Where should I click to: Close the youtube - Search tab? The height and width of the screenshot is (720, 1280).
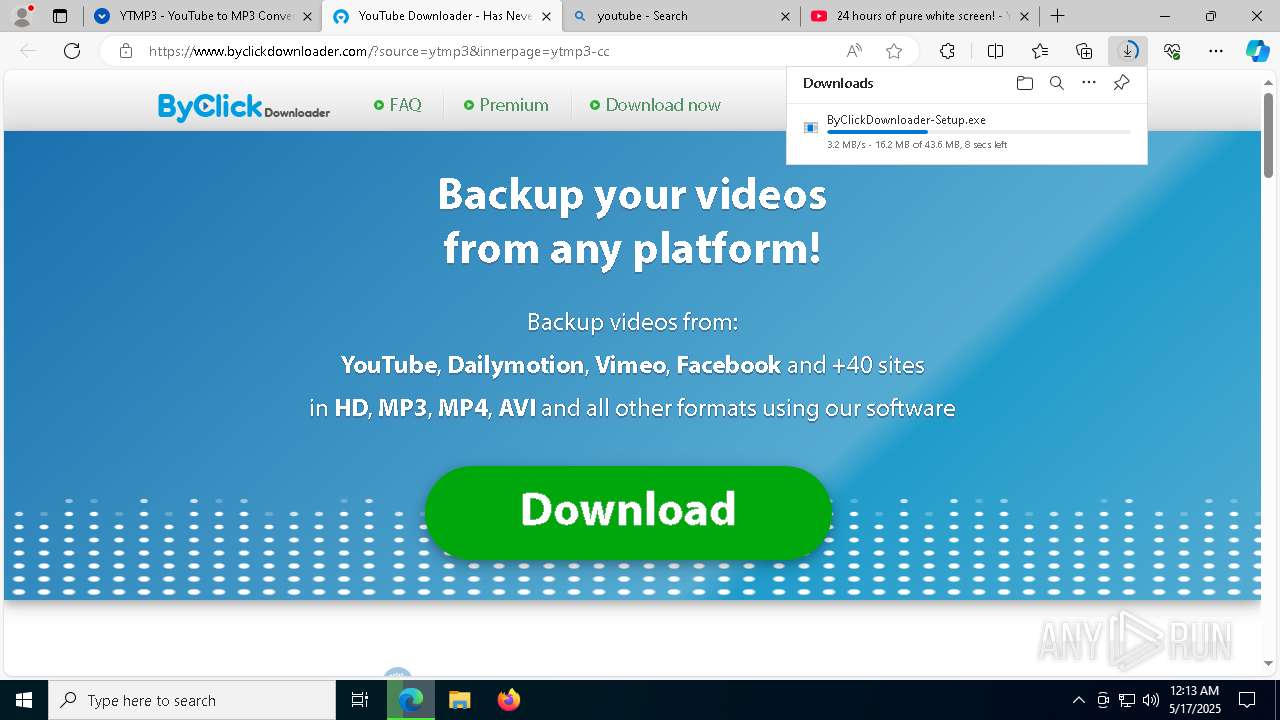pyautogui.click(x=785, y=16)
